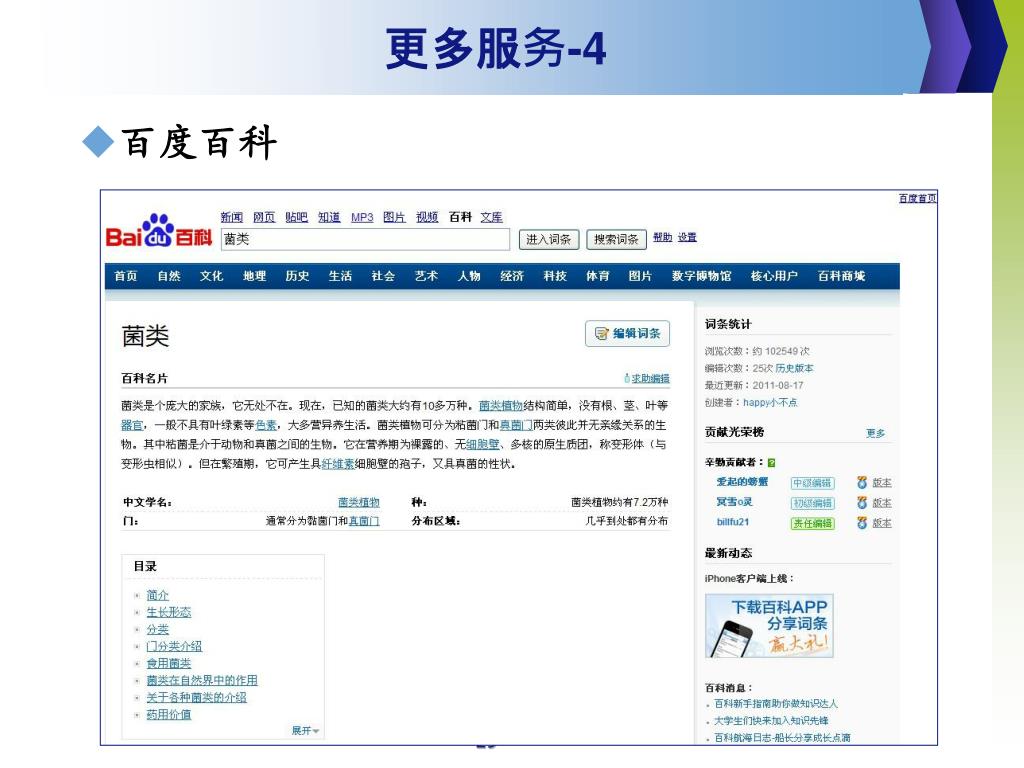Select the 经济 menu item
The image size is (1024, 768).
pyautogui.click(x=512, y=276)
